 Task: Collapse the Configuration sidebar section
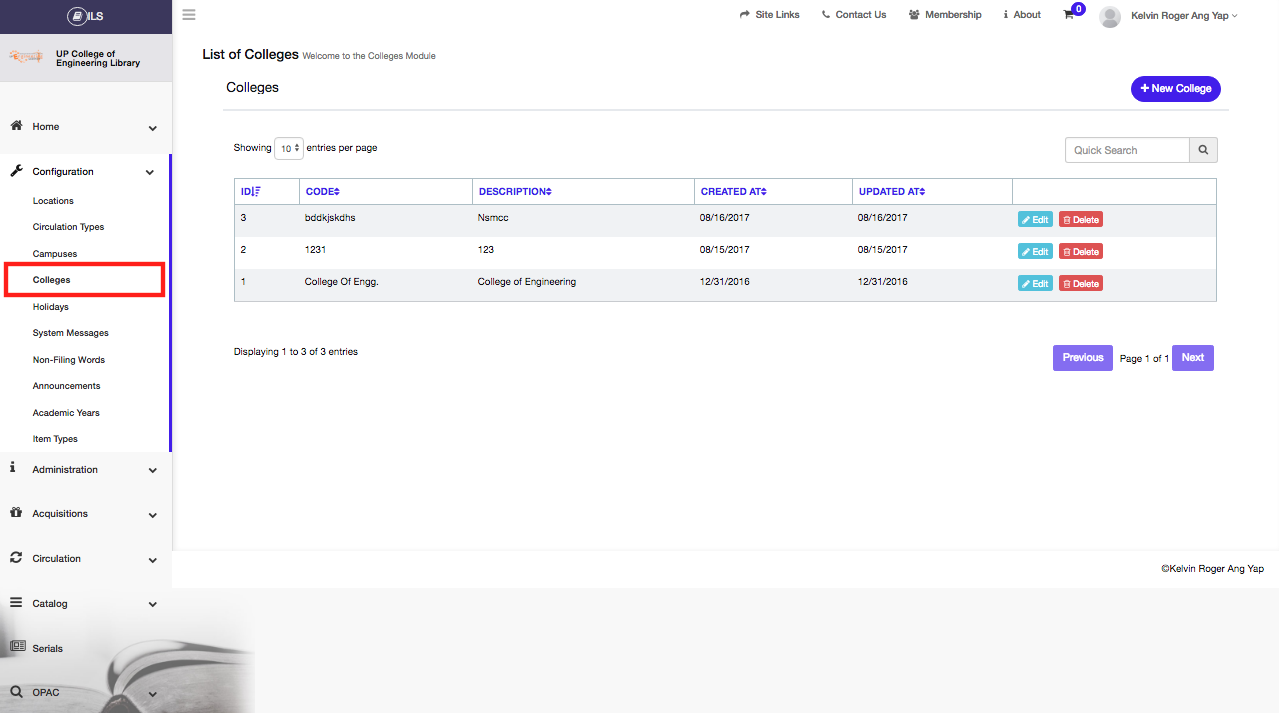84,172
